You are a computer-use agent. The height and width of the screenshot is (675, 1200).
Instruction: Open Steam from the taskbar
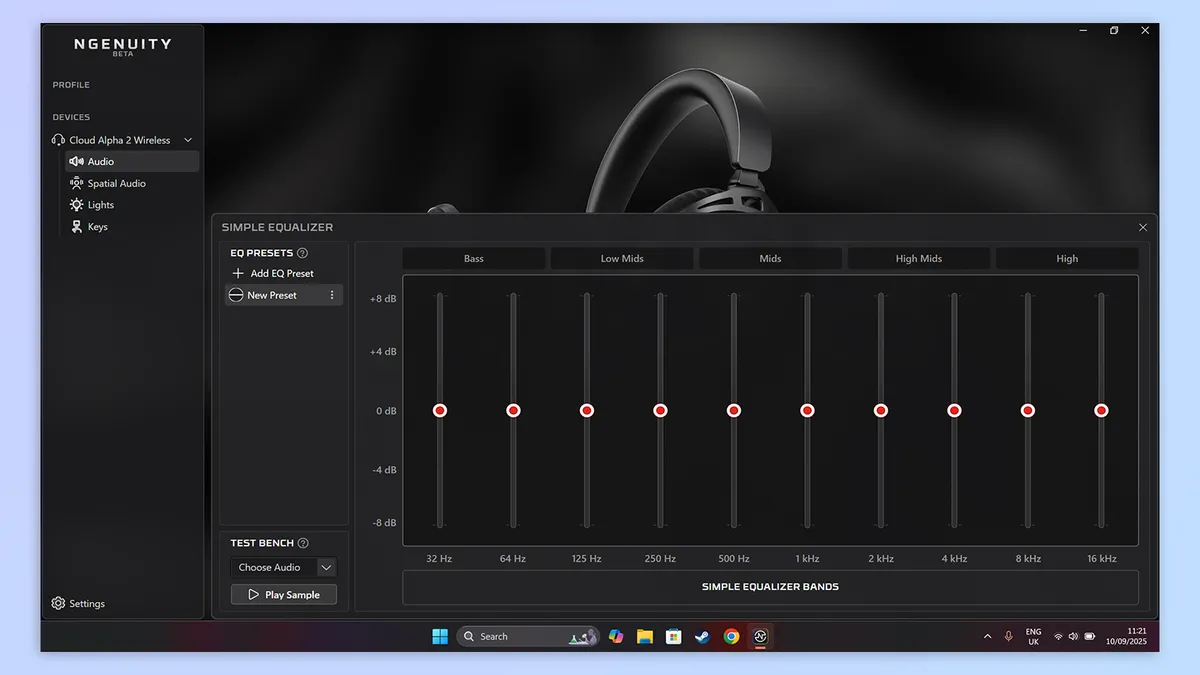coord(702,636)
